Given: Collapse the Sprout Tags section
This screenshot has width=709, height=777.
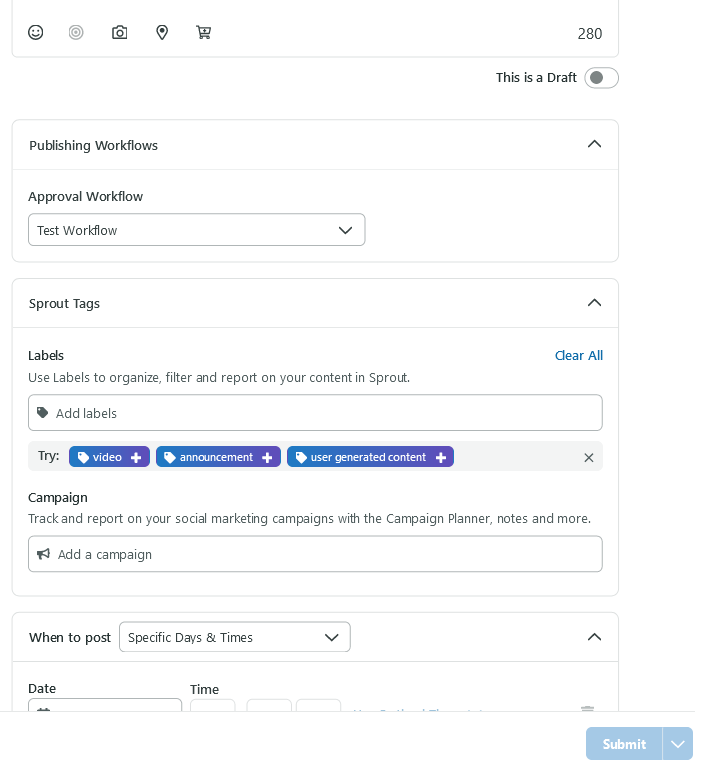Looking at the screenshot, I should [x=594, y=303].
